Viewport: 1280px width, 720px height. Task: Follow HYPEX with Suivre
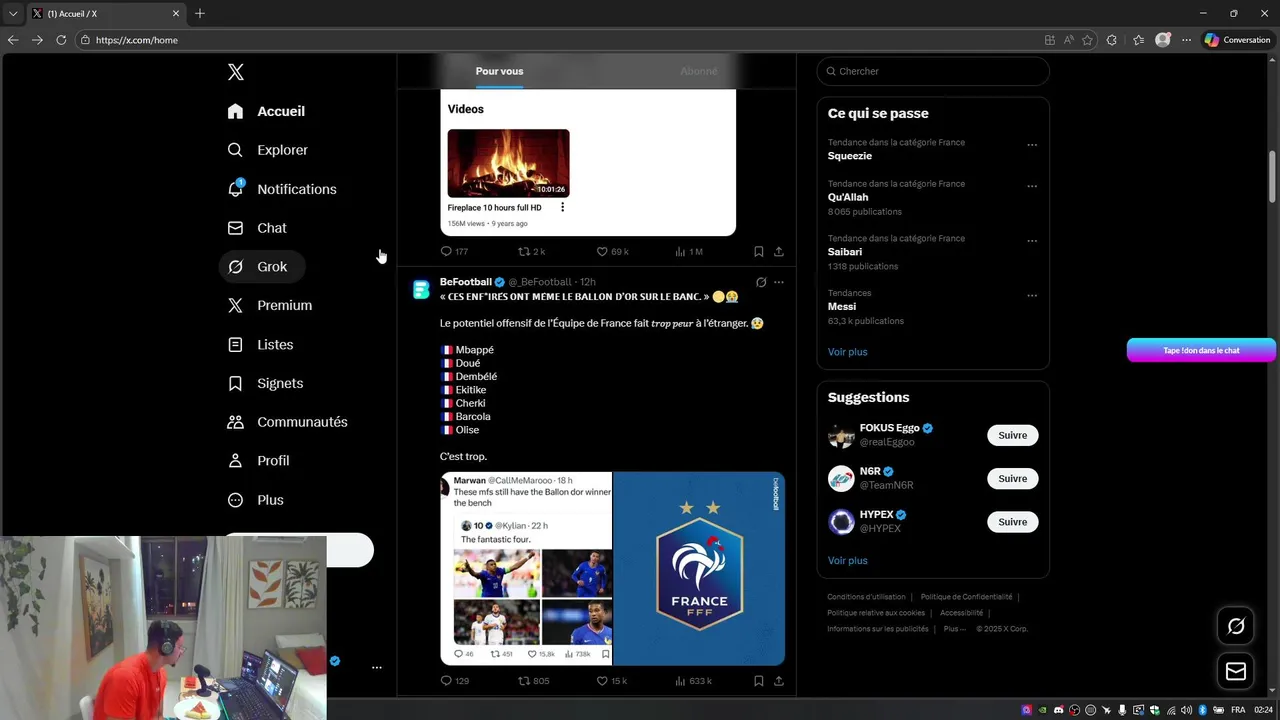point(1012,522)
